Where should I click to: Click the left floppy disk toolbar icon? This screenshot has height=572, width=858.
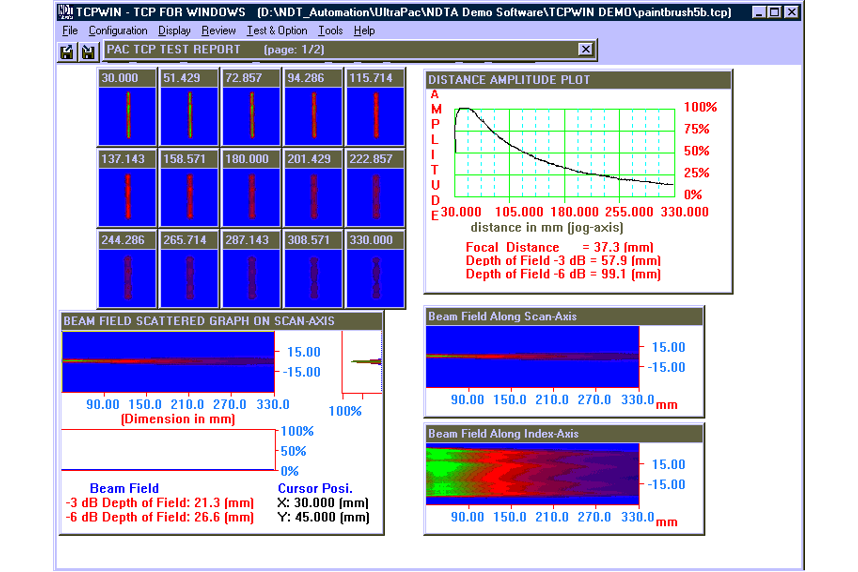tap(67, 51)
